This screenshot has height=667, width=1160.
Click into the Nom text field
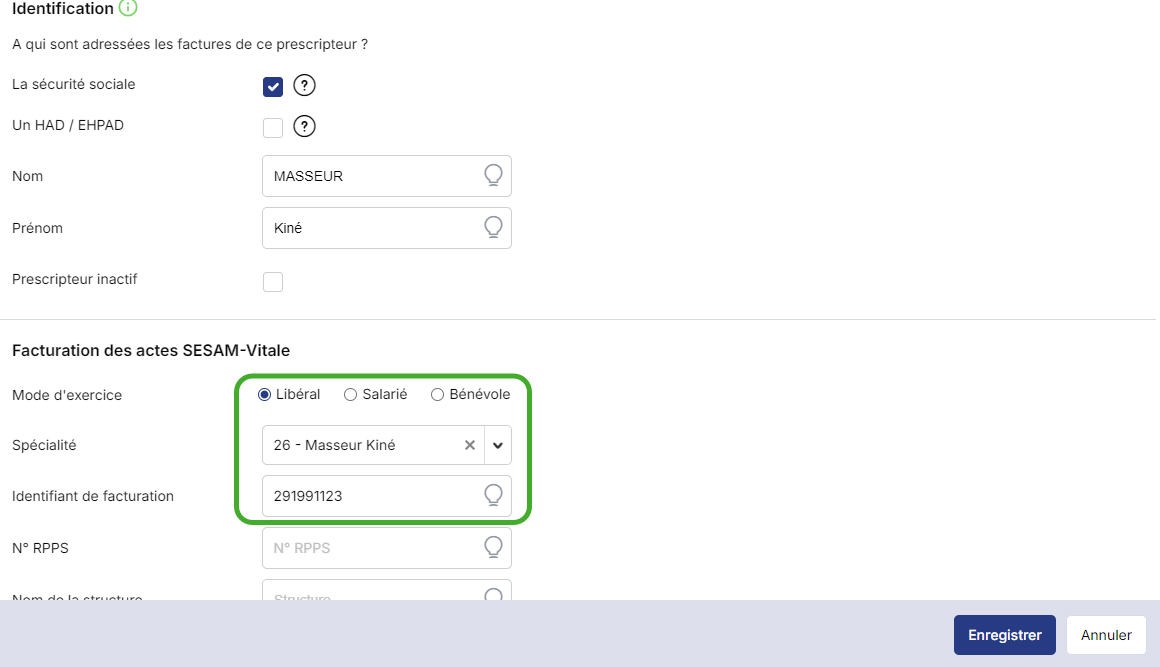(370, 176)
